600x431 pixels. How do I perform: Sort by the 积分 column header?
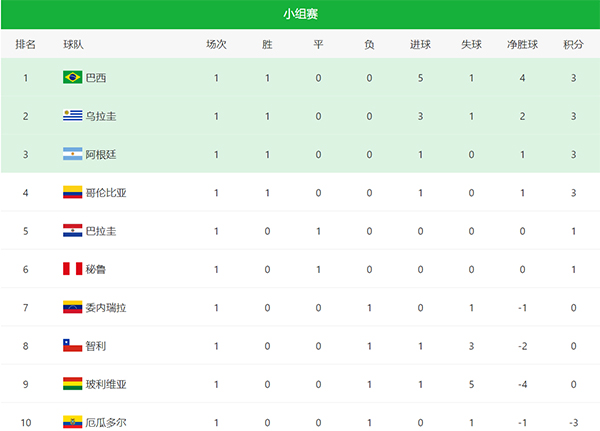coord(573,45)
